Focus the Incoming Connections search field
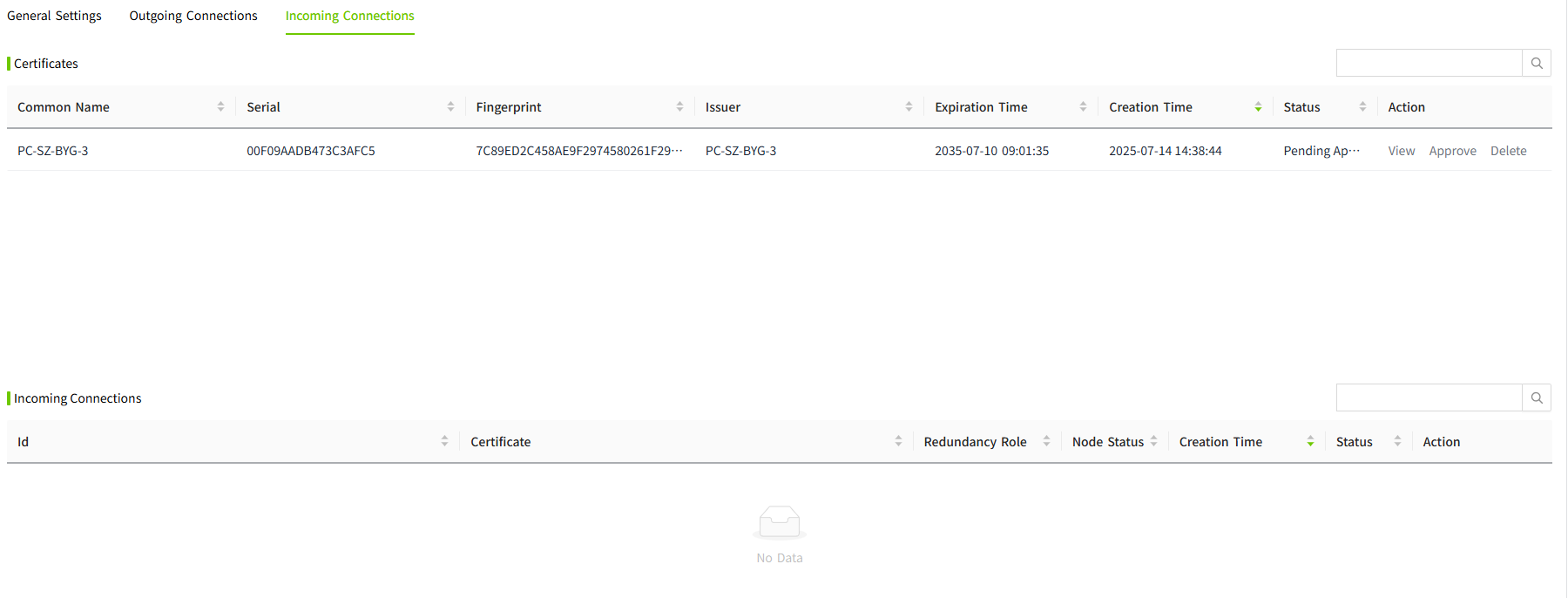 point(1429,398)
